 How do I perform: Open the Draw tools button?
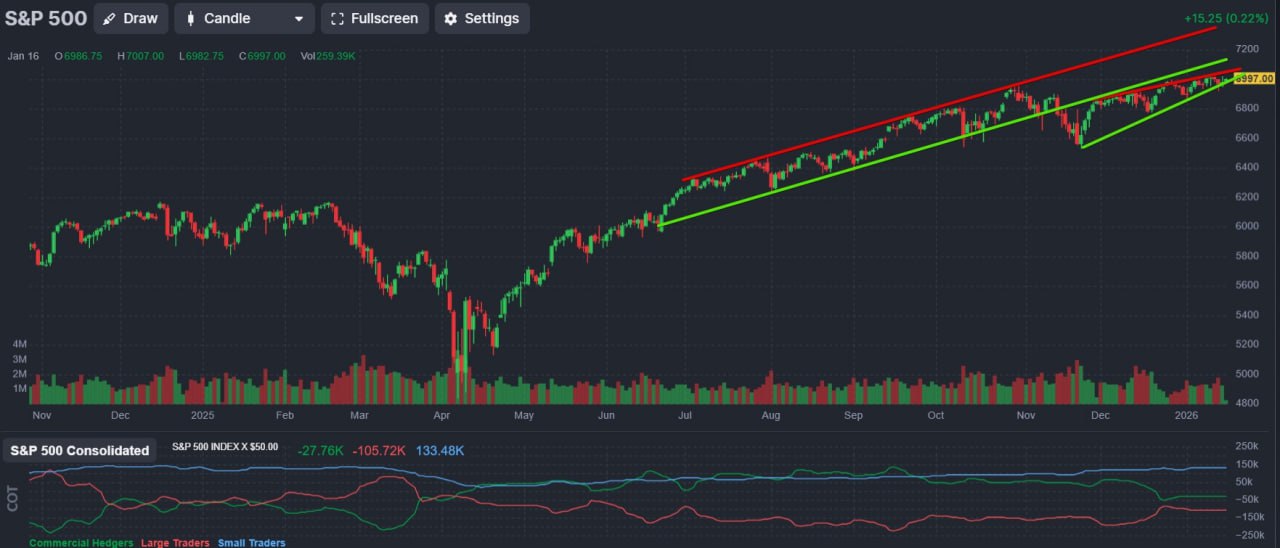(x=131, y=18)
